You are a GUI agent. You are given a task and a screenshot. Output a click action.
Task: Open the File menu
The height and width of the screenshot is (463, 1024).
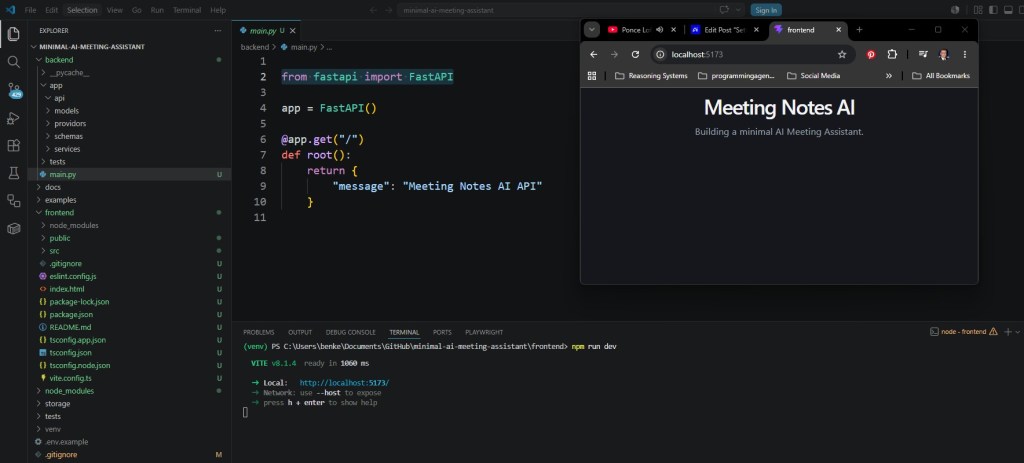pyautogui.click(x=30, y=10)
